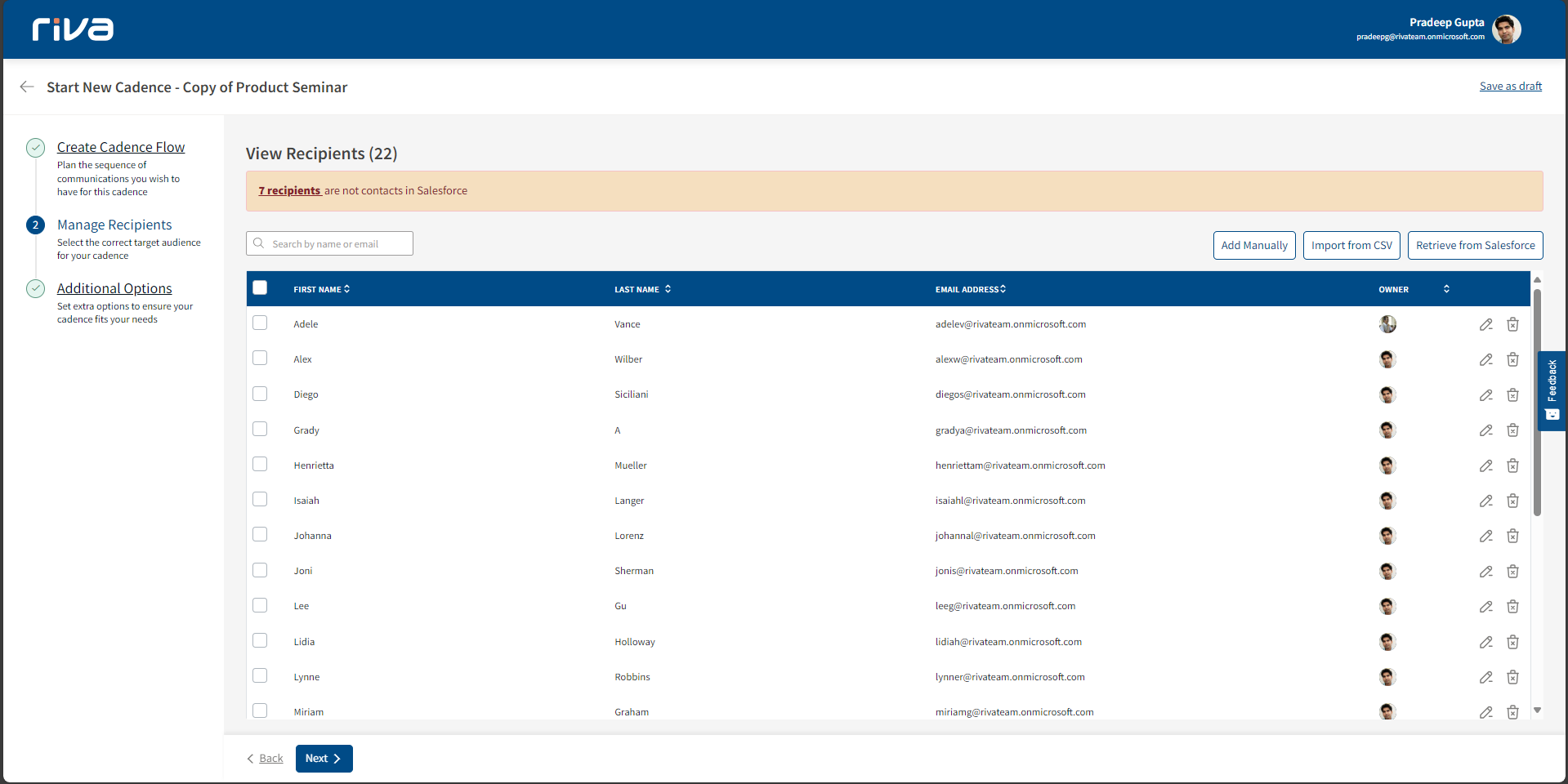This screenshot has height=784, width=1568.
Task: Click the trash icon for Henrietta Mueller
Action: click(x=1512, y=465)
